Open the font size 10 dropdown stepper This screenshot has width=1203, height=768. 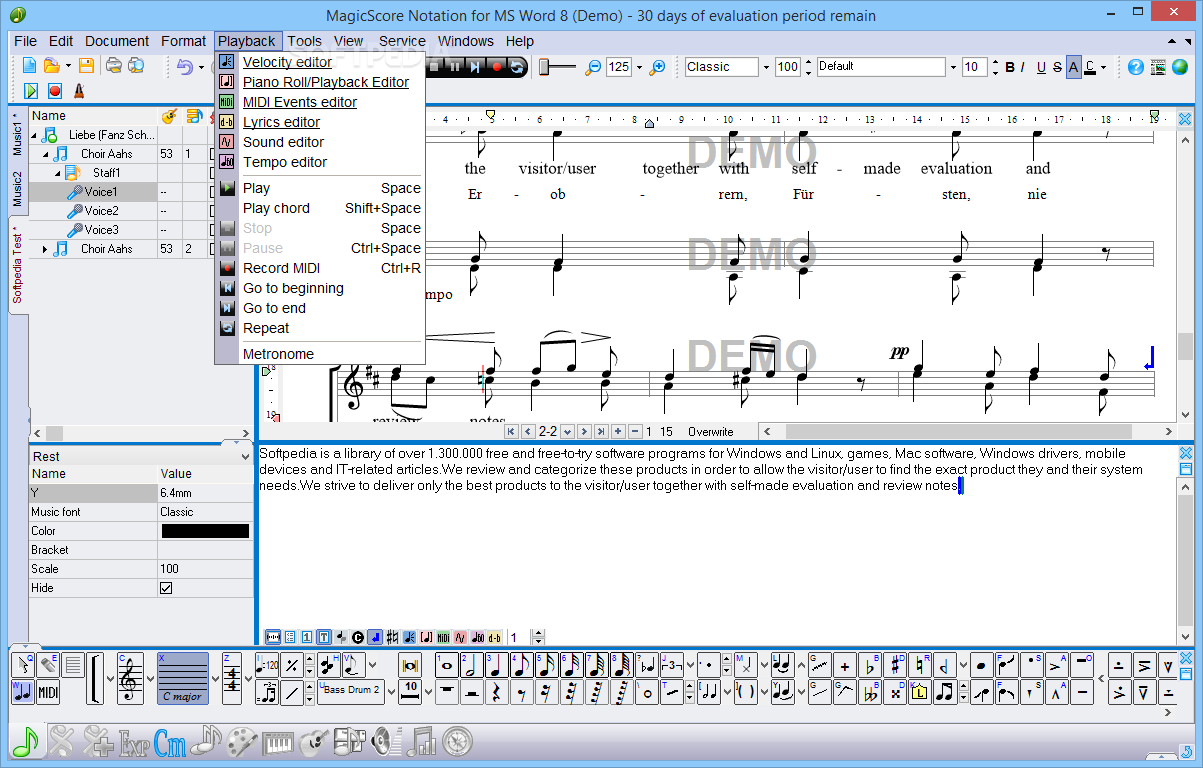coord(995,67)
